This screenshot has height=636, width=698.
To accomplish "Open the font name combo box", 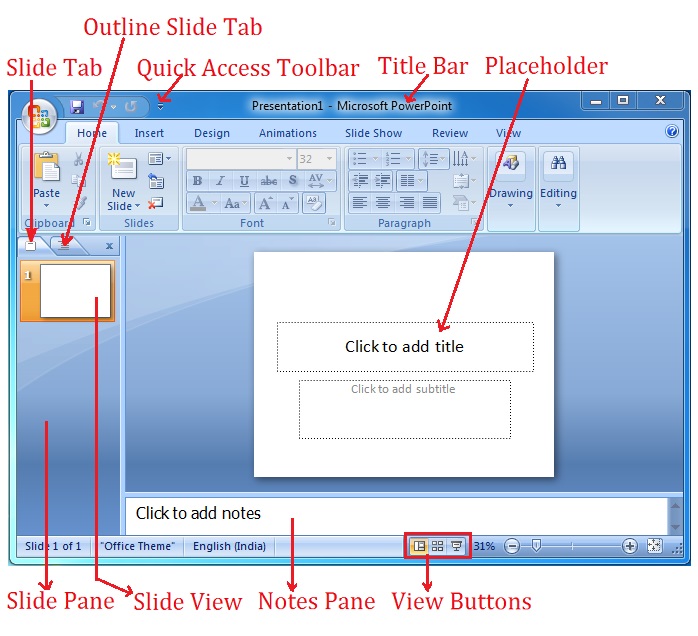I will click(241, 158).
